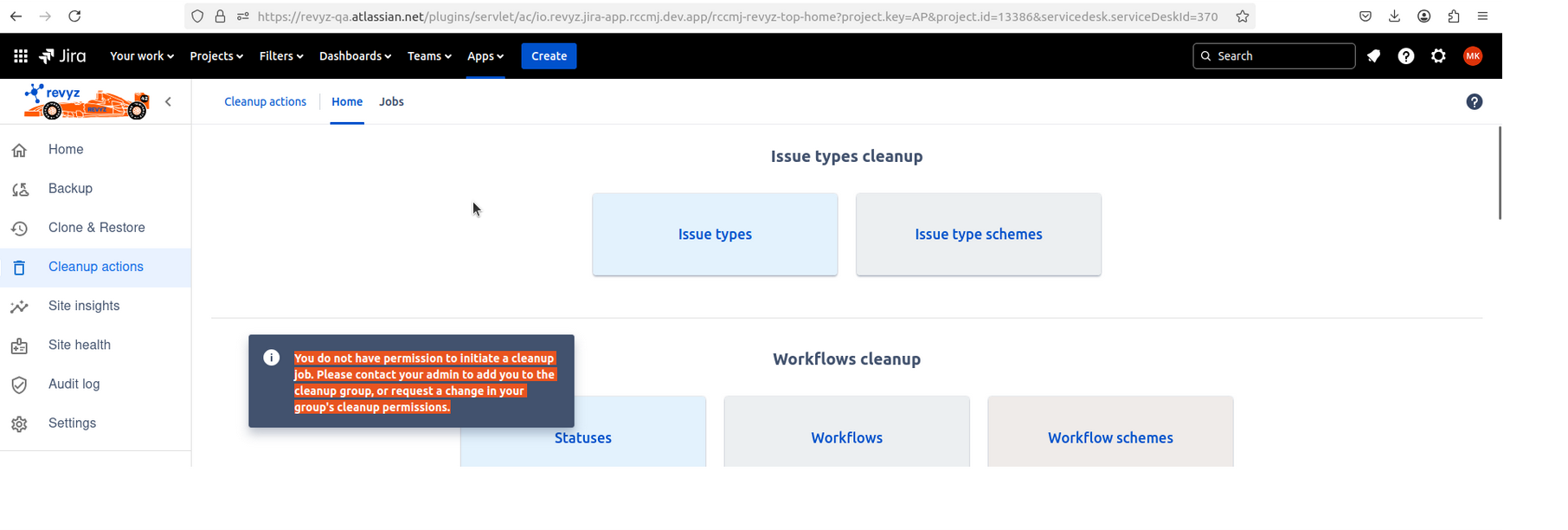Expand the Projects dropdown menu
Screen dimensions: 1568x530
pos(215,56)
